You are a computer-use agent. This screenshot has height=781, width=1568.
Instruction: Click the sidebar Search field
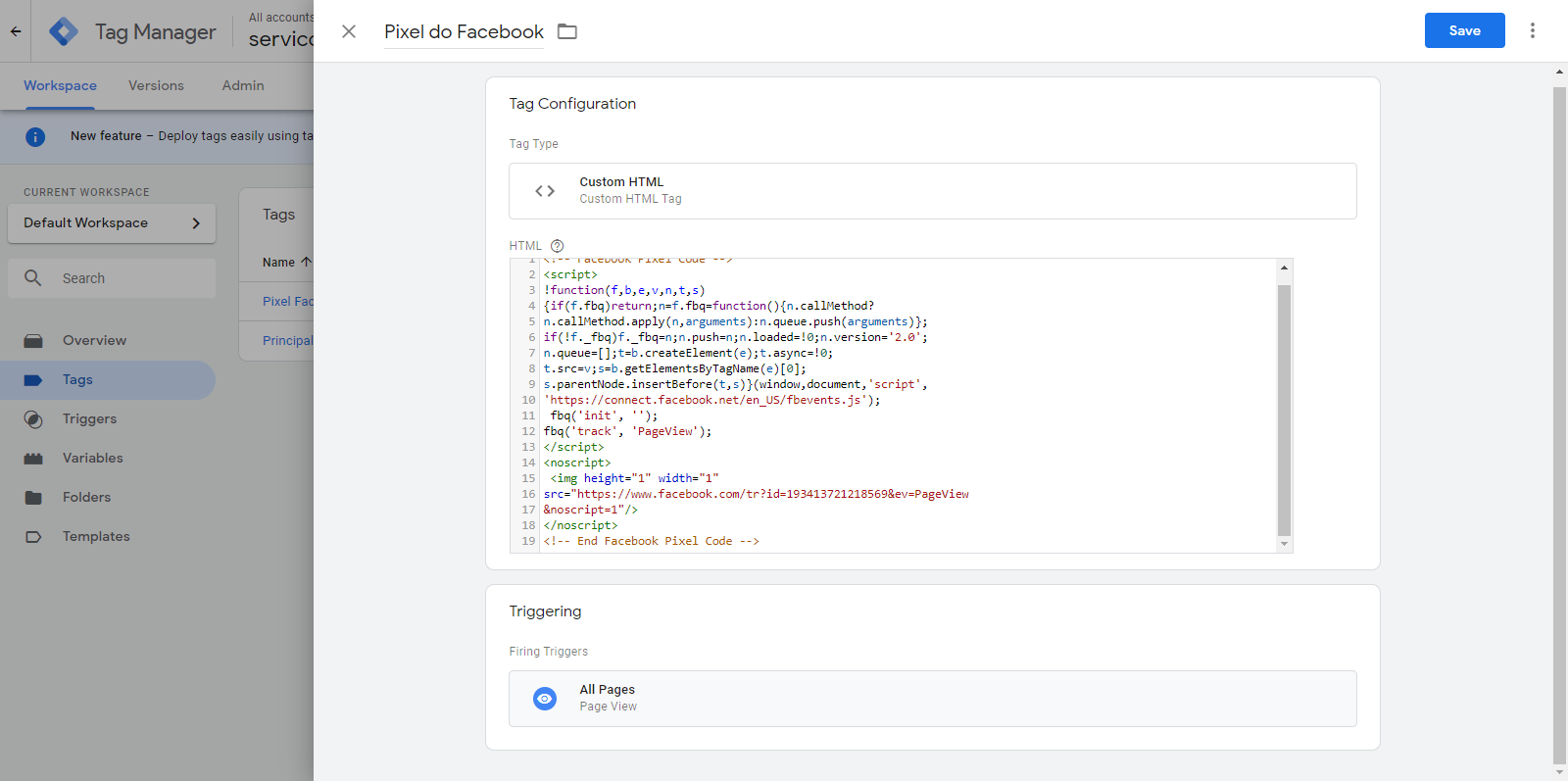pos(112,278)
